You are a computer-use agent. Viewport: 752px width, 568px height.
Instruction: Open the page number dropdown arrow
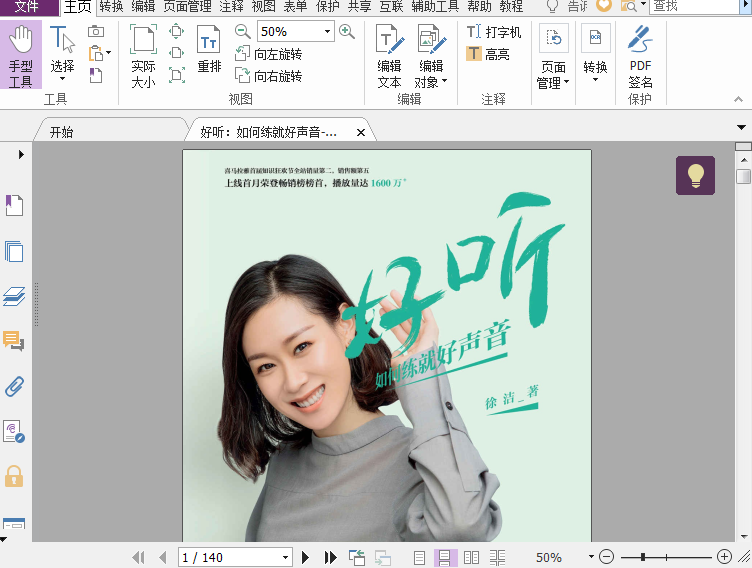pos(285,557)
